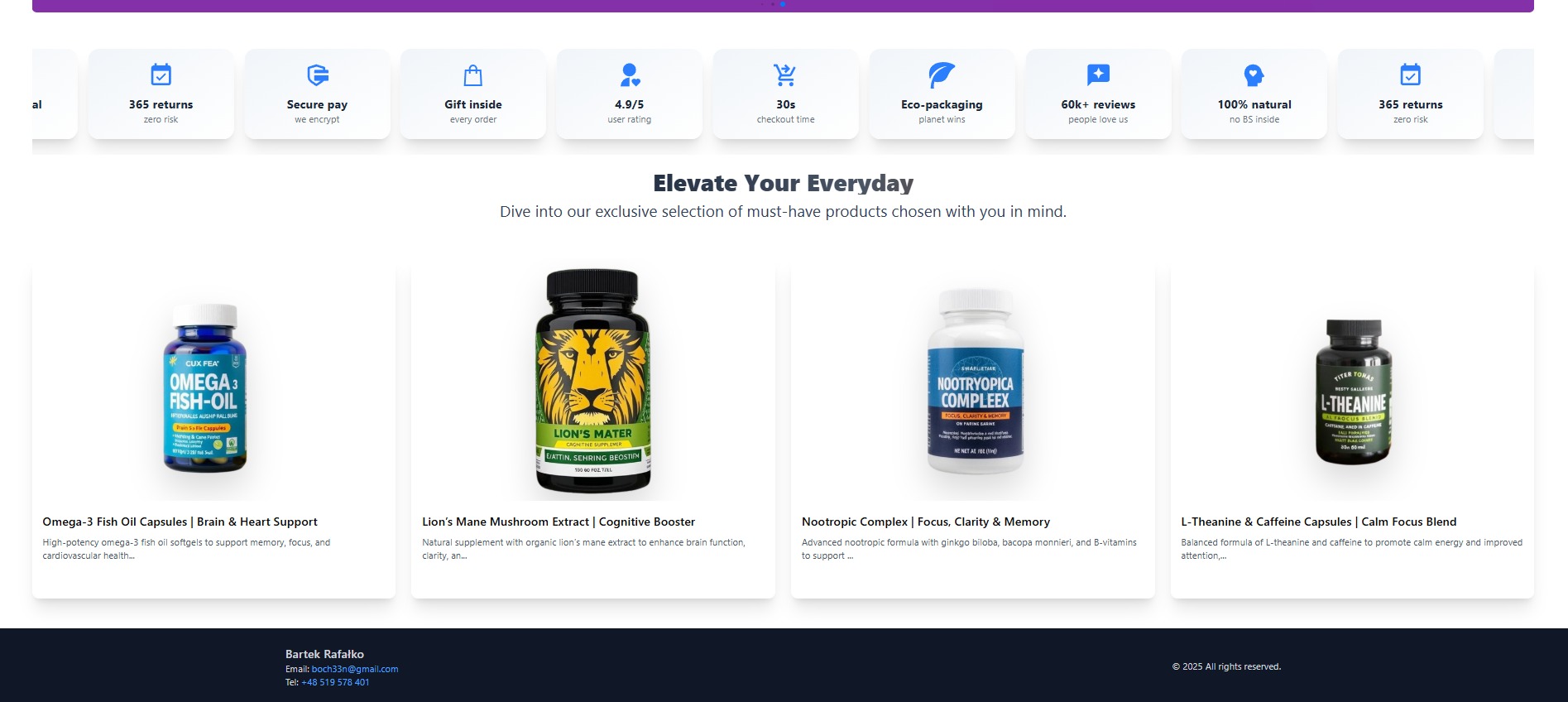Click the first 365 returns calendar icon
Viewport: 1568px width, 702px height.
click(x=161, y=75)
